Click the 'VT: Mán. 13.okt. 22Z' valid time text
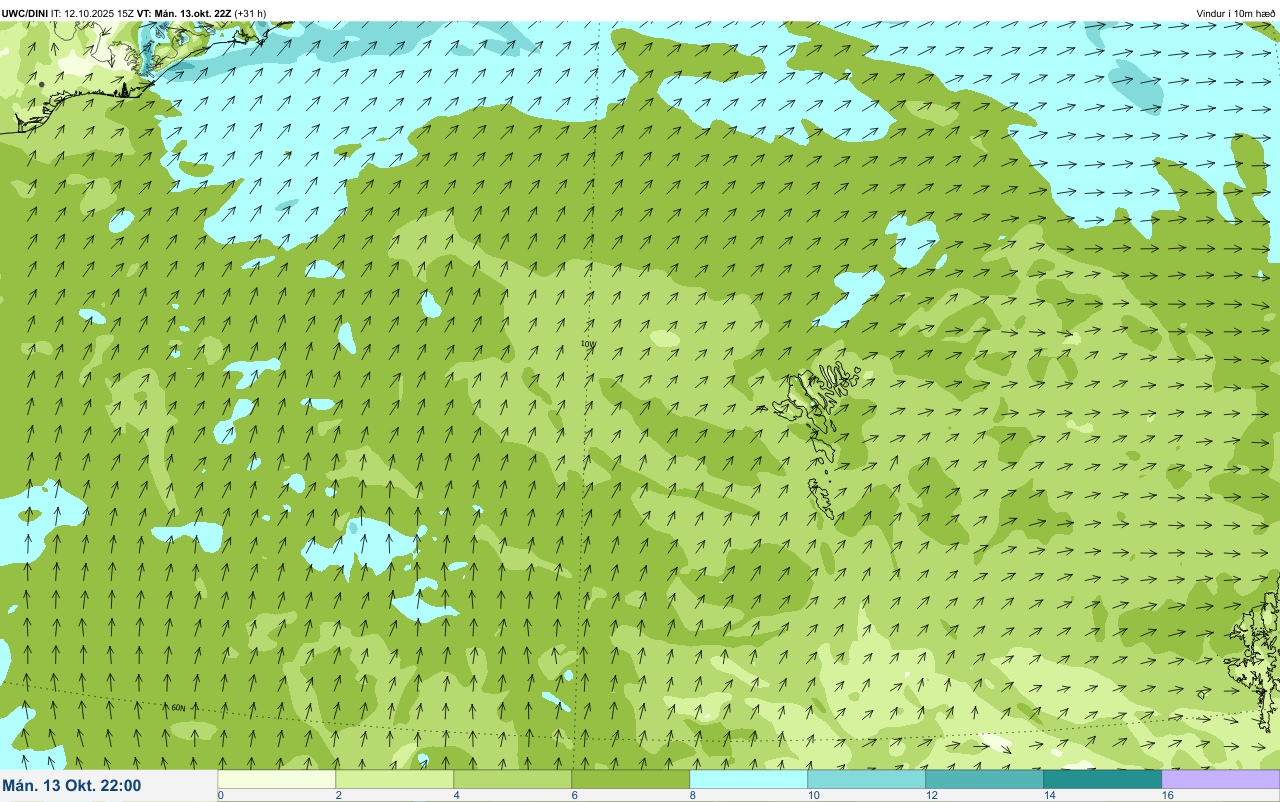Viewport: 1280px width, 802px height. [x=183, y=13]
